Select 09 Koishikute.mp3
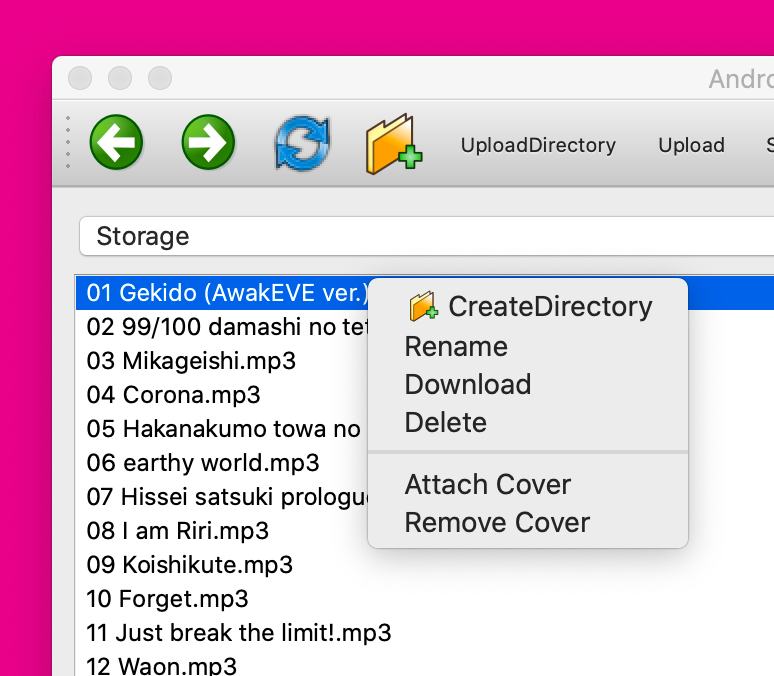Viewport: 774px width, 676px height. (x=190, y=564)
